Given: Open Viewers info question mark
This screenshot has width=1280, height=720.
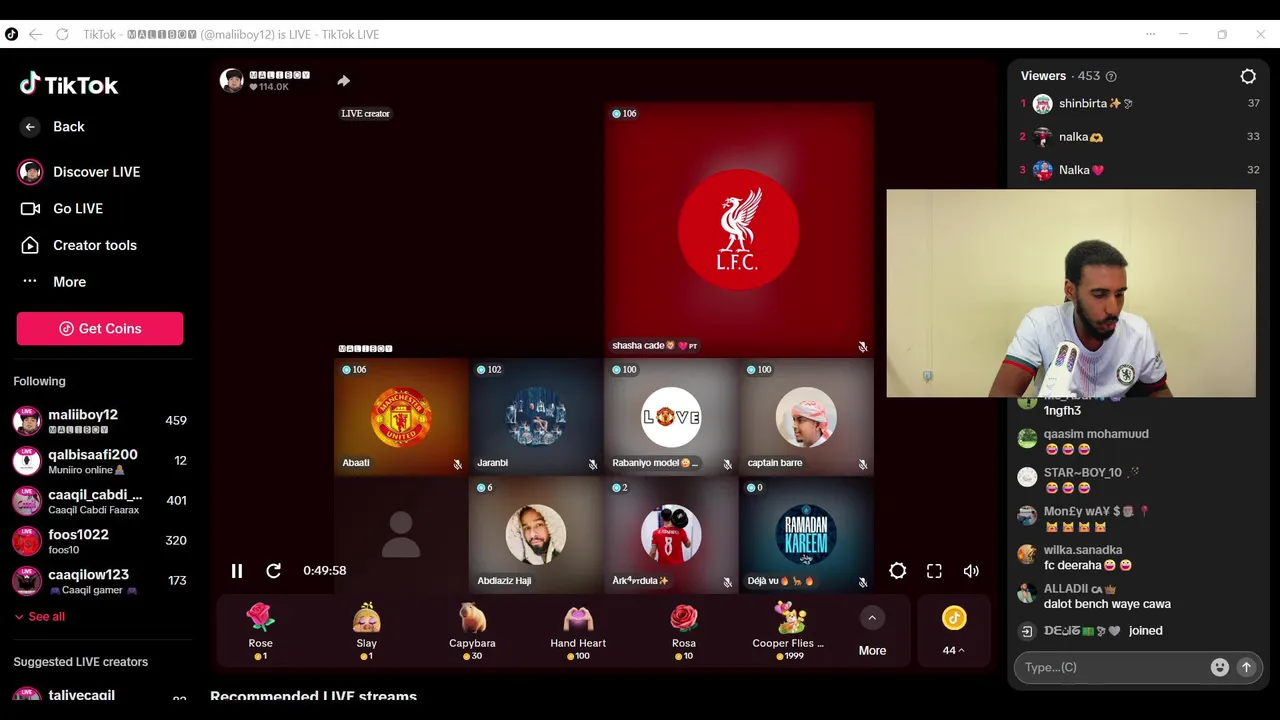Looking at the screenshot, I should [1111, 76].
